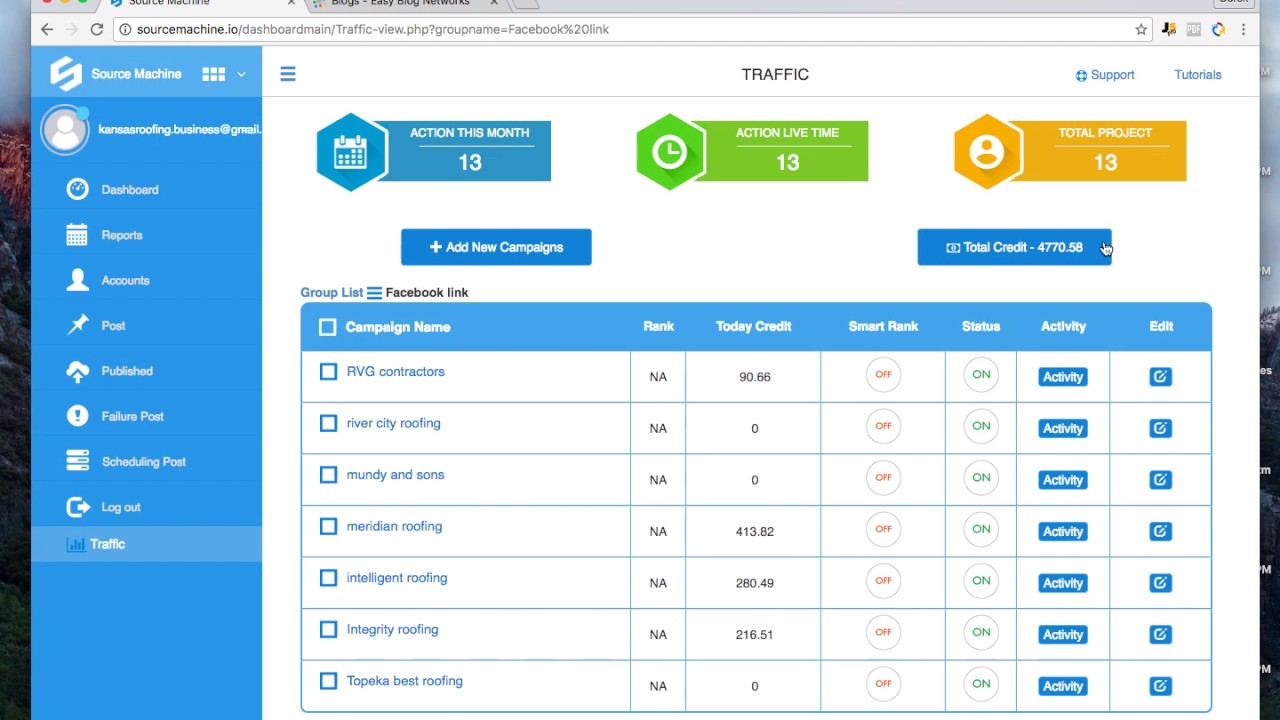
Task: Click Log out in the sidebar
Action: pyautogui.click(x=121, y=507)
